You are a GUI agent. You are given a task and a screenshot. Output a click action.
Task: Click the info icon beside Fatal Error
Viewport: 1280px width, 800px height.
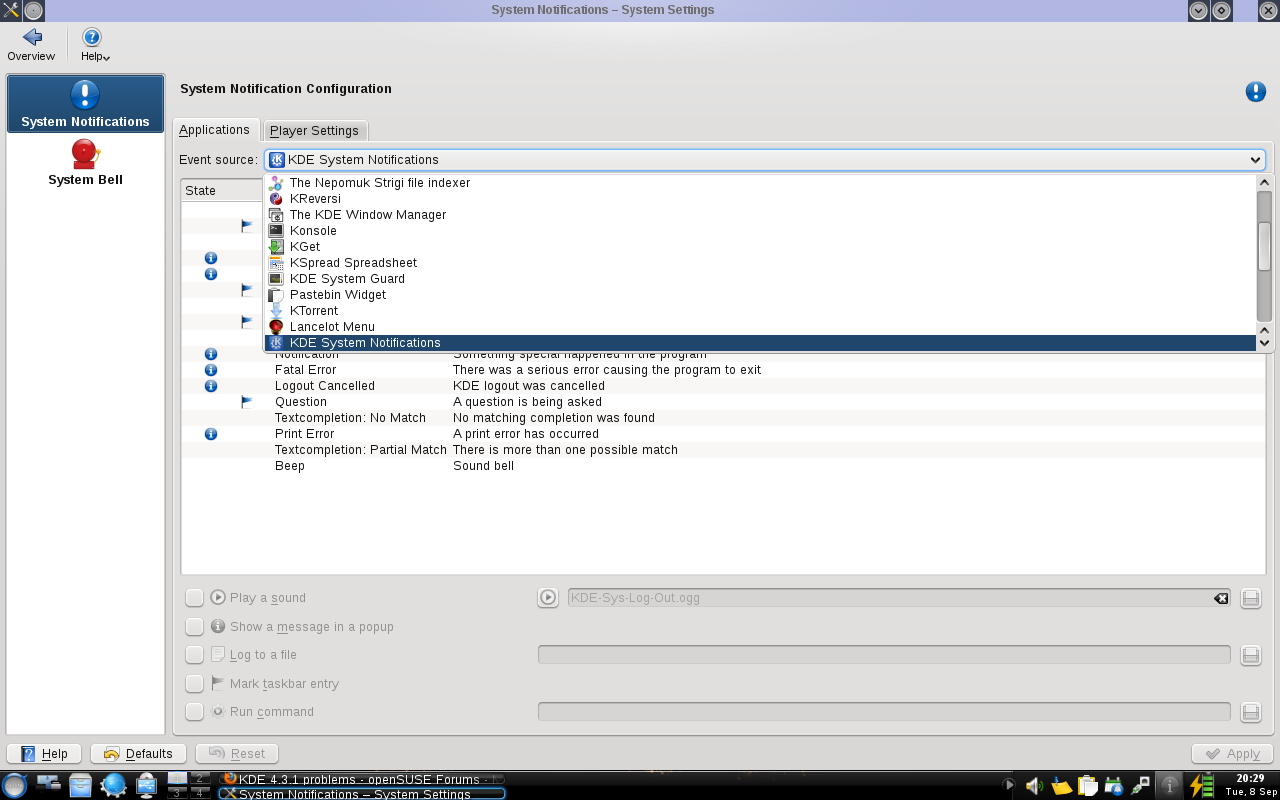[211, 370]
